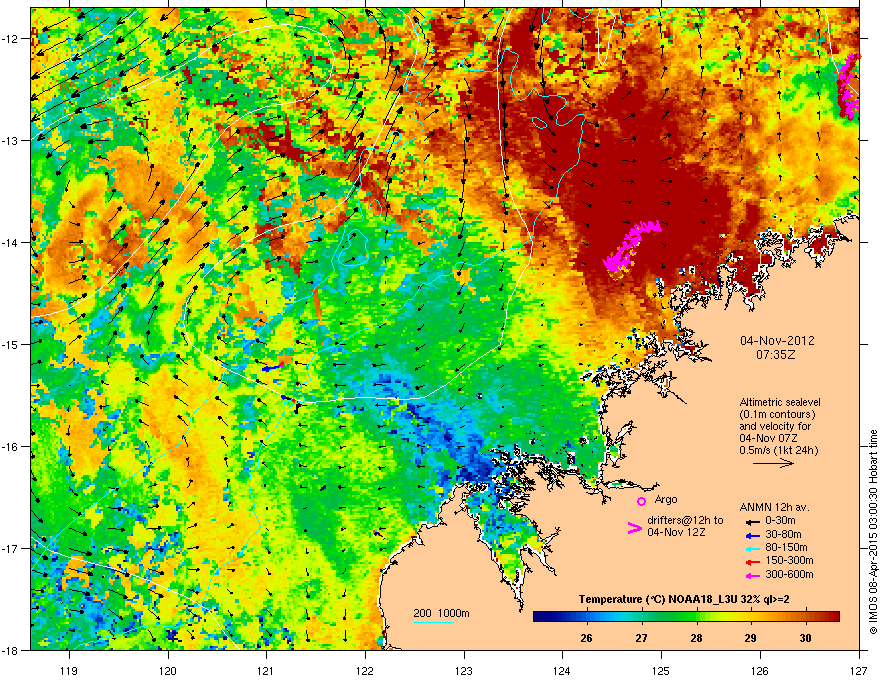880x680 pixels.
Task: Click the '04-Nov 12Z' drifter time label
Action: coord(676,532)
